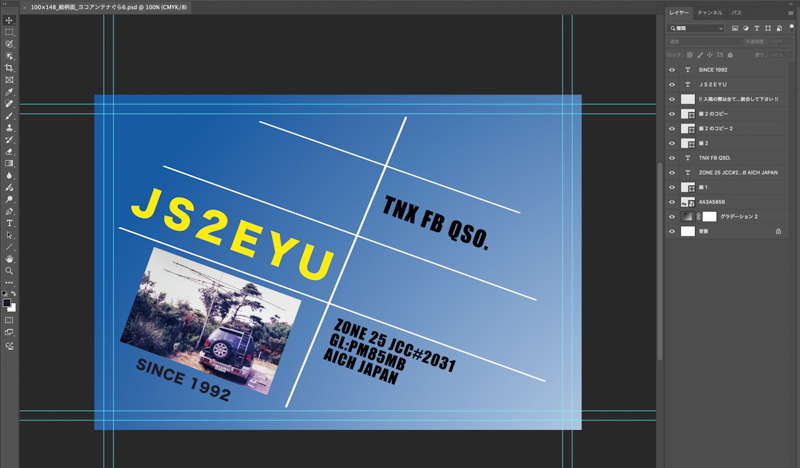Hide the SINCE 1992 text layer
This screenshot has height=468, width=800.
pyautogui.click(x=672, y=70)
